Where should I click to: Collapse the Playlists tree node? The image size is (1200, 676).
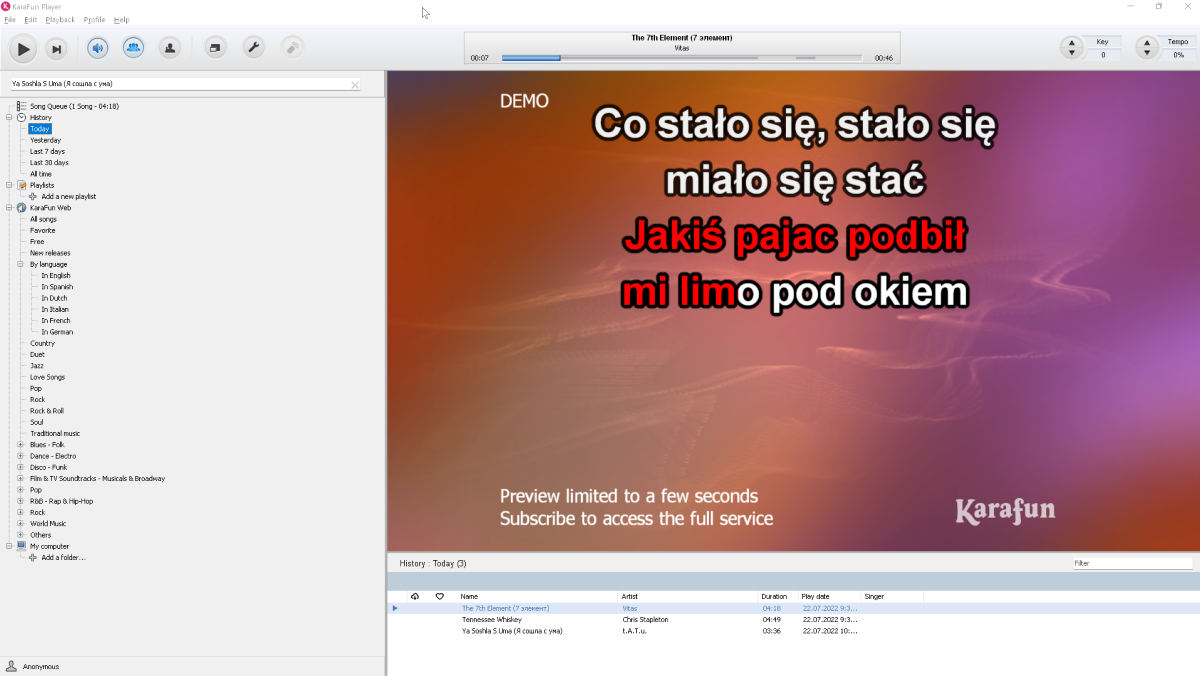tap(9, 185)
